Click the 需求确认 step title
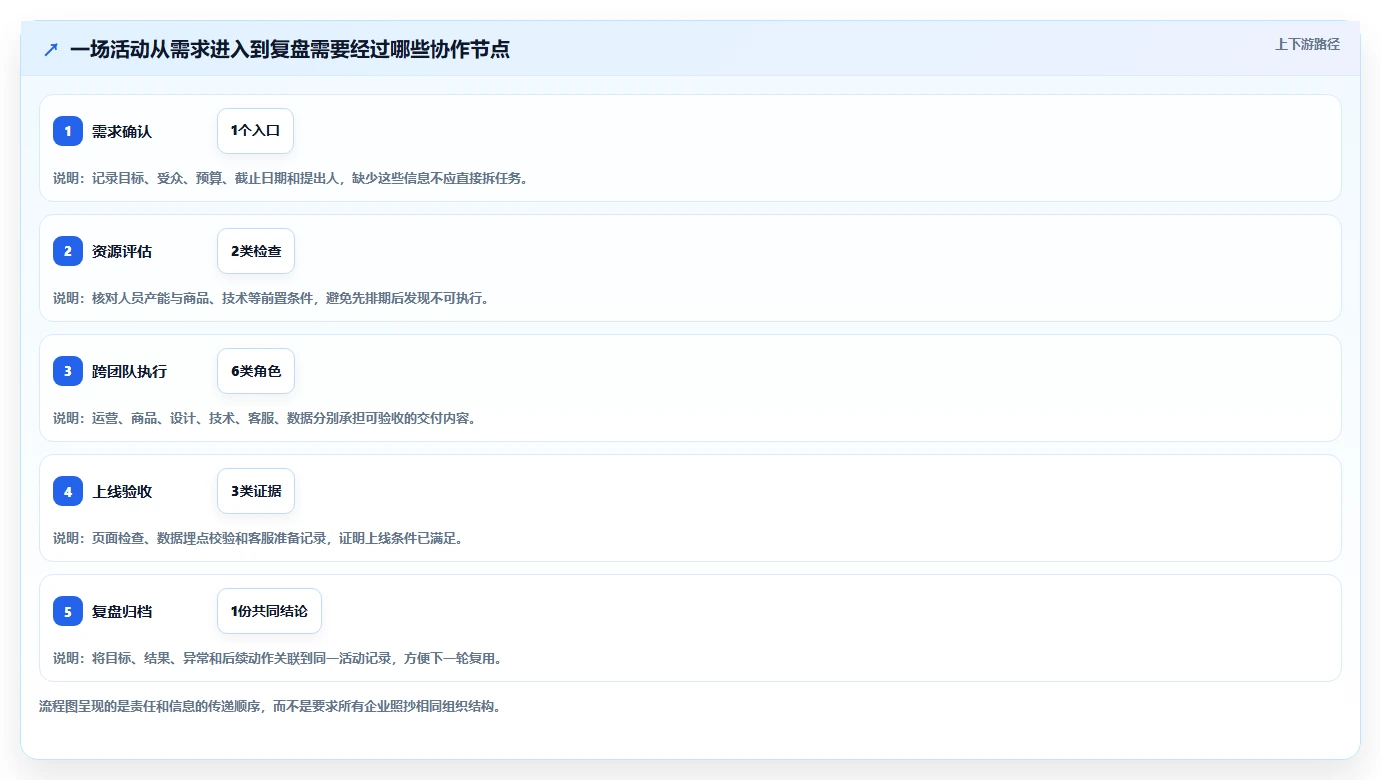1381x780 pixels. click(122, 131)
